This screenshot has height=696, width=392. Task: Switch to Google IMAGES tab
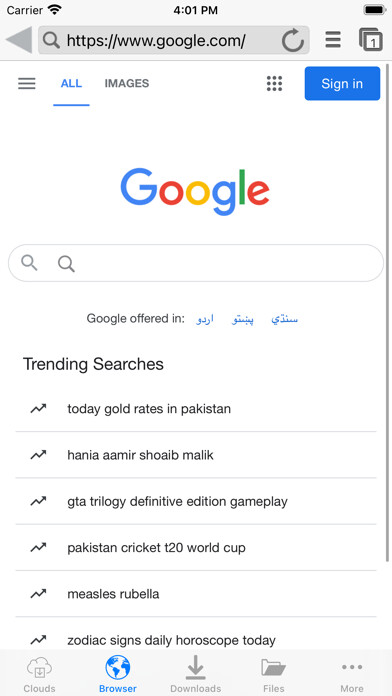(x=127, y=83)
